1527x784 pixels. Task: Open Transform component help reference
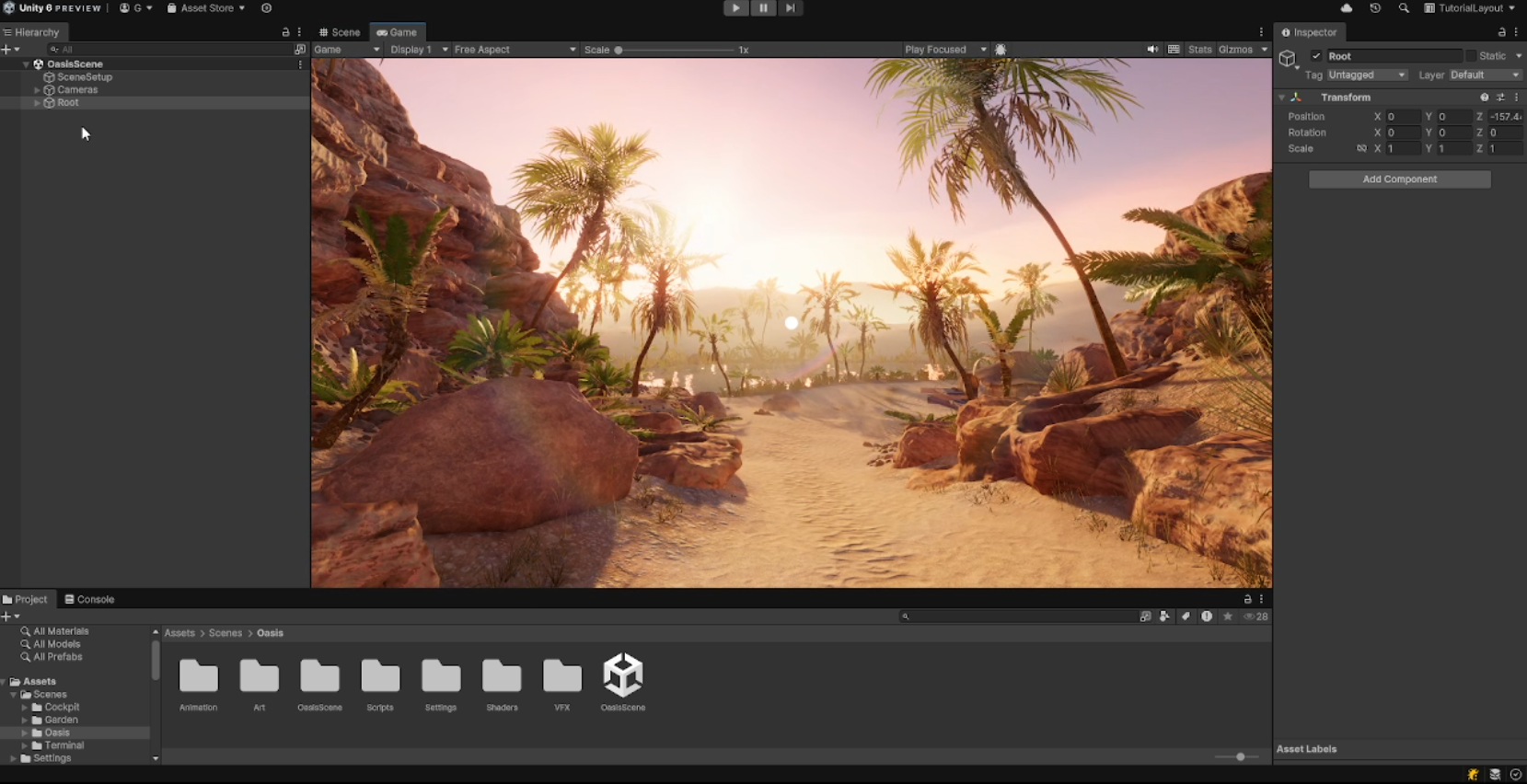pos(1484,98)
